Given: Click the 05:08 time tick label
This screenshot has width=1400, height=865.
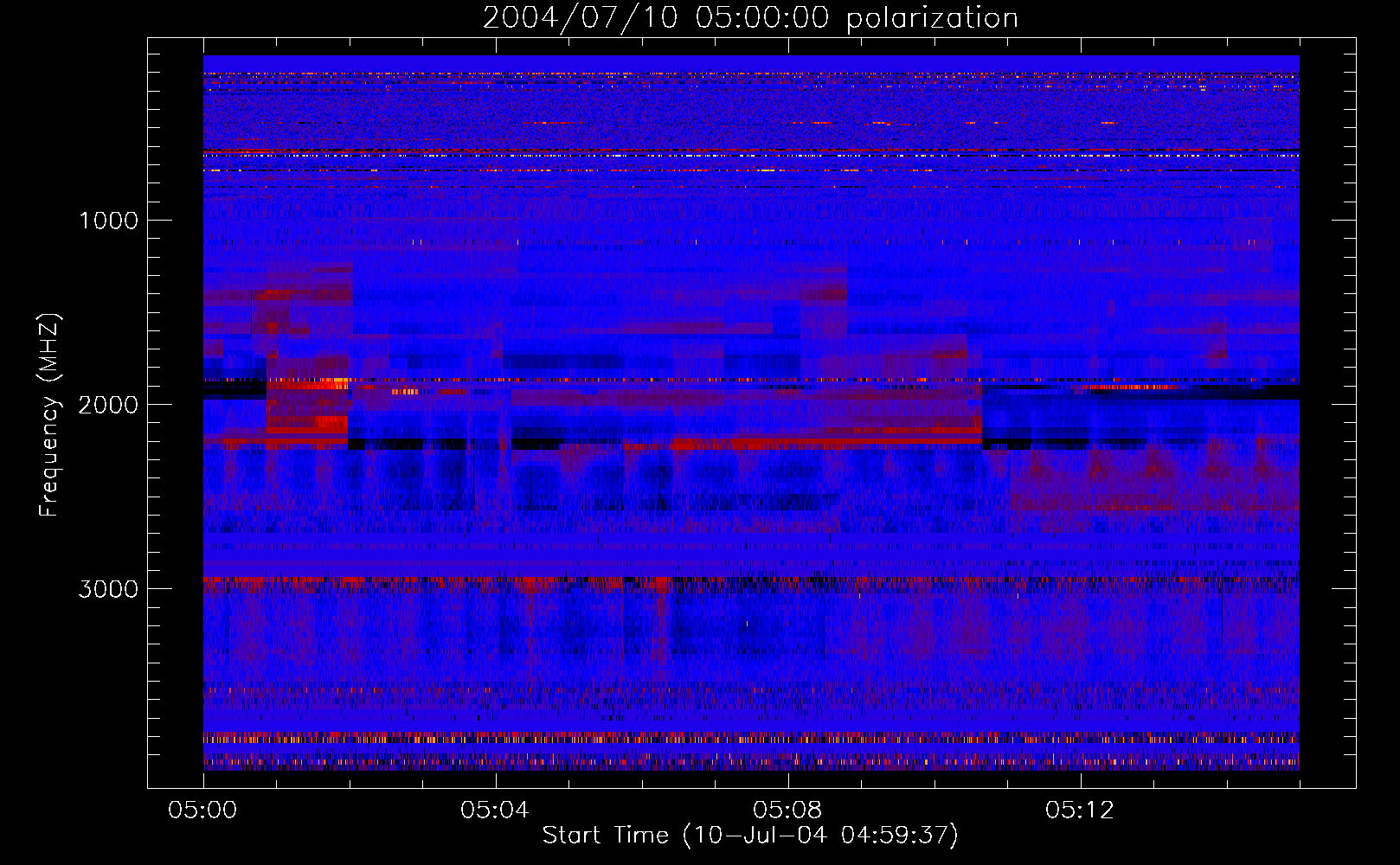Looking at the screenshot, I should 787,811.
